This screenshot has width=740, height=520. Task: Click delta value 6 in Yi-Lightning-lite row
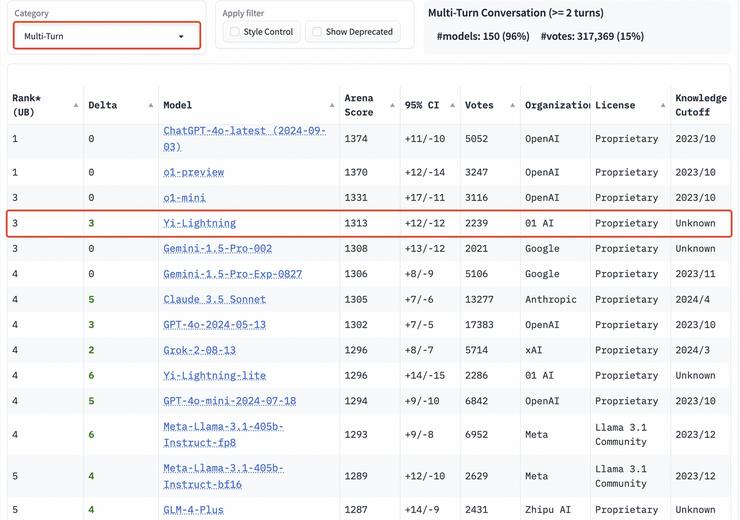pos(91,376)
